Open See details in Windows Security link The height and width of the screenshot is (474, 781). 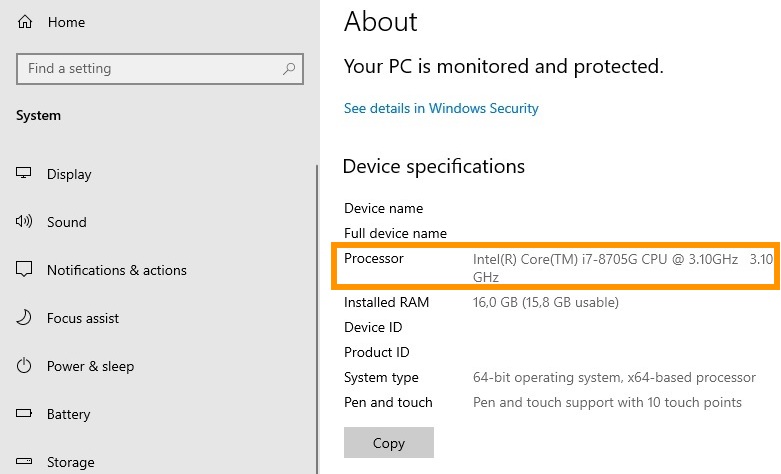tap(441, 108)
